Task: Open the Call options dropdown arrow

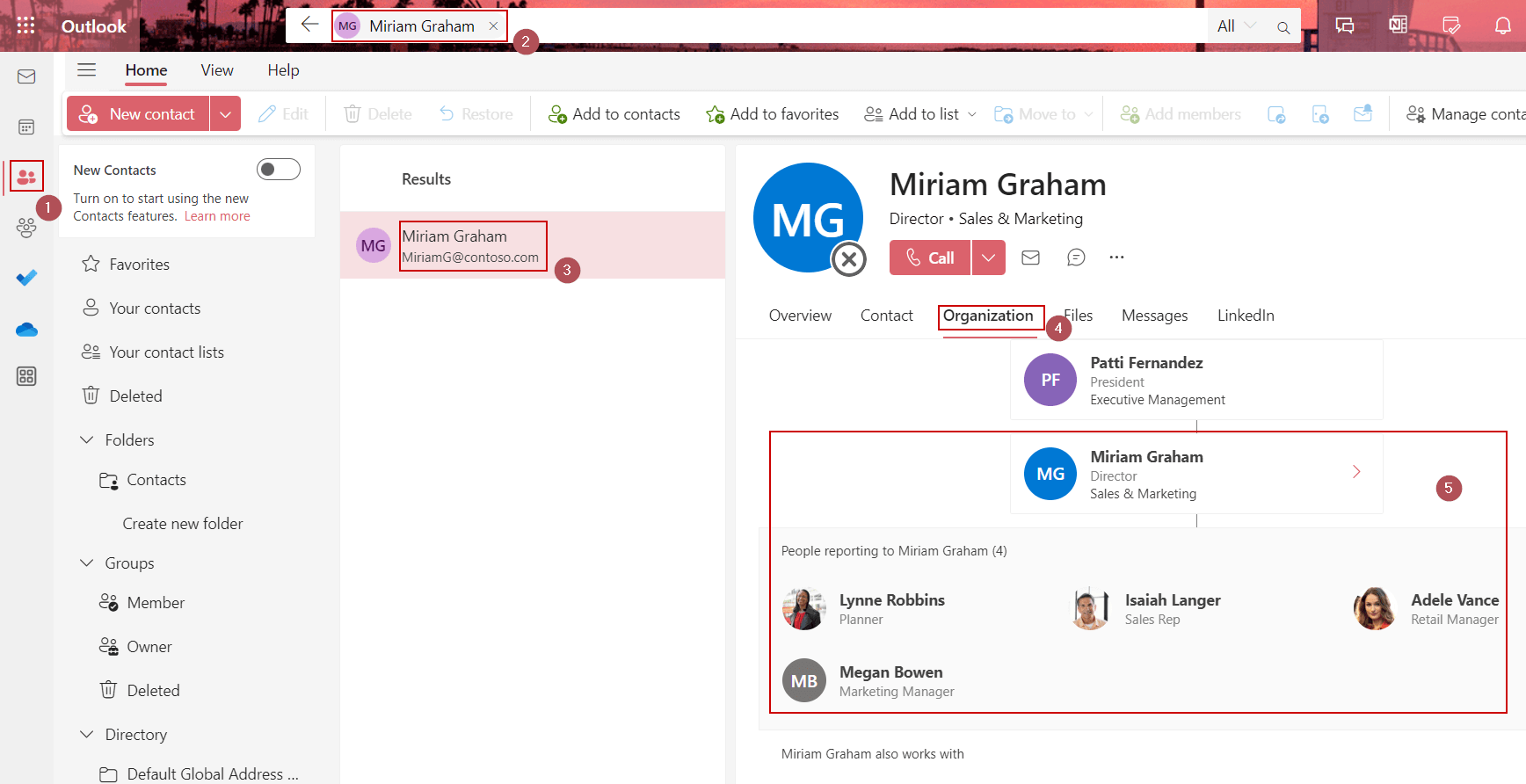Action: [x=989, y=258]
